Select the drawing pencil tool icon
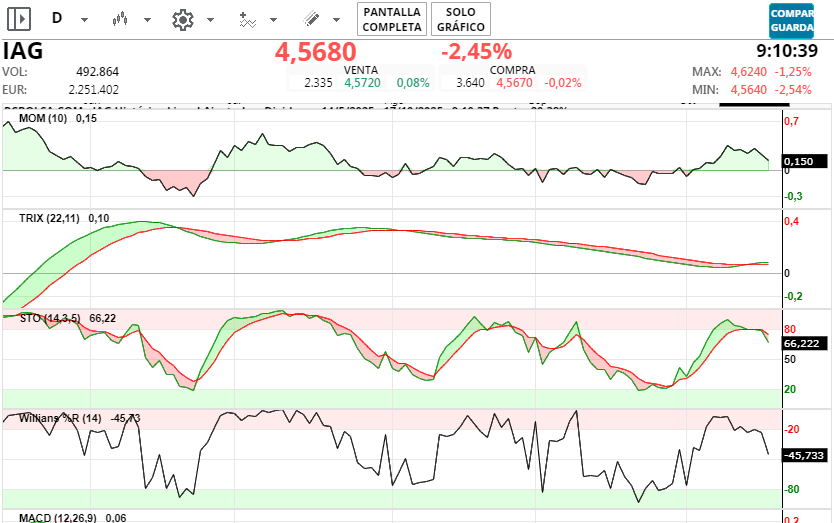 (311, 20)
